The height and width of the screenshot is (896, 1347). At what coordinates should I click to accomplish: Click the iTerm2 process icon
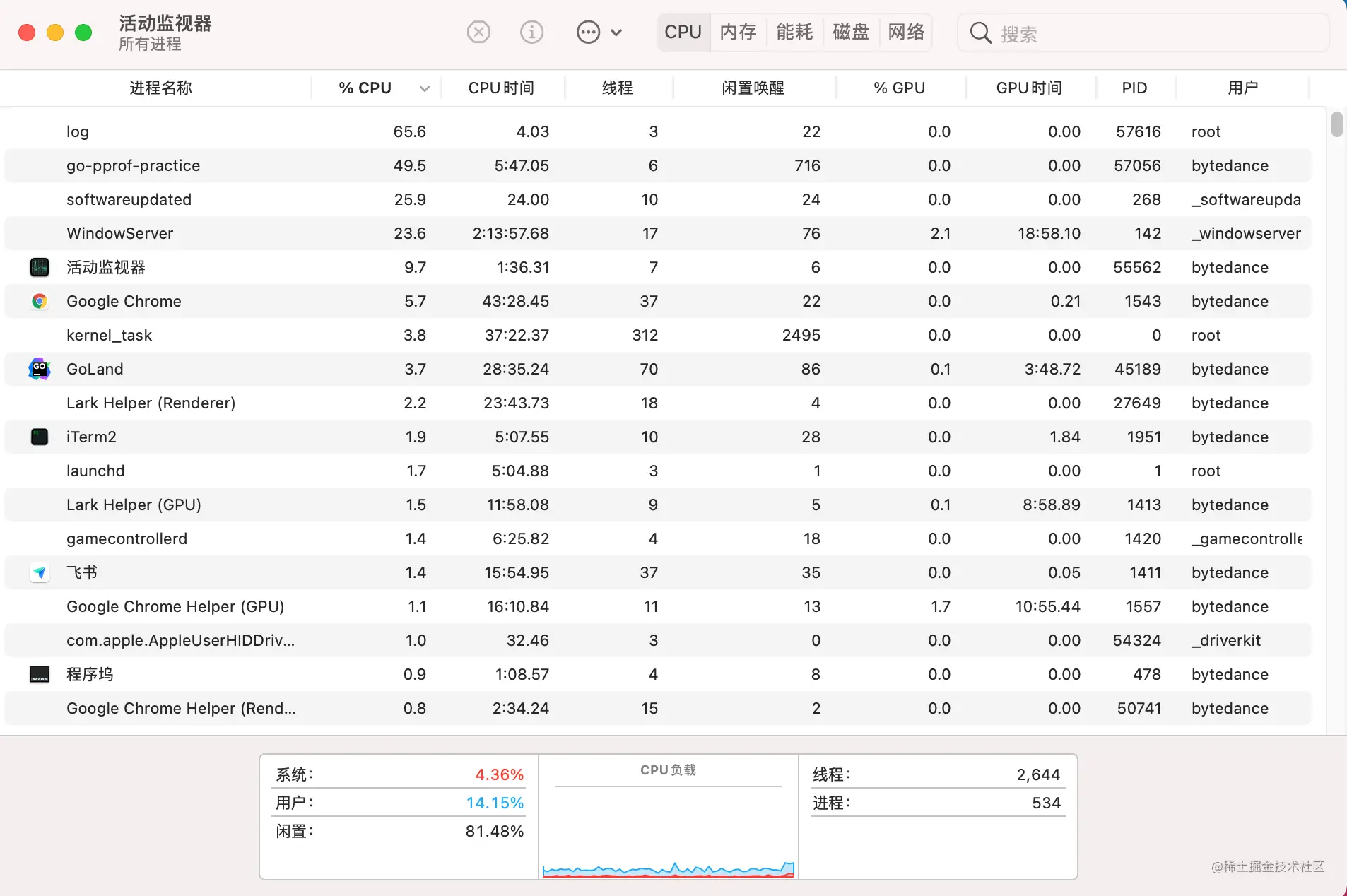point(40,437)
